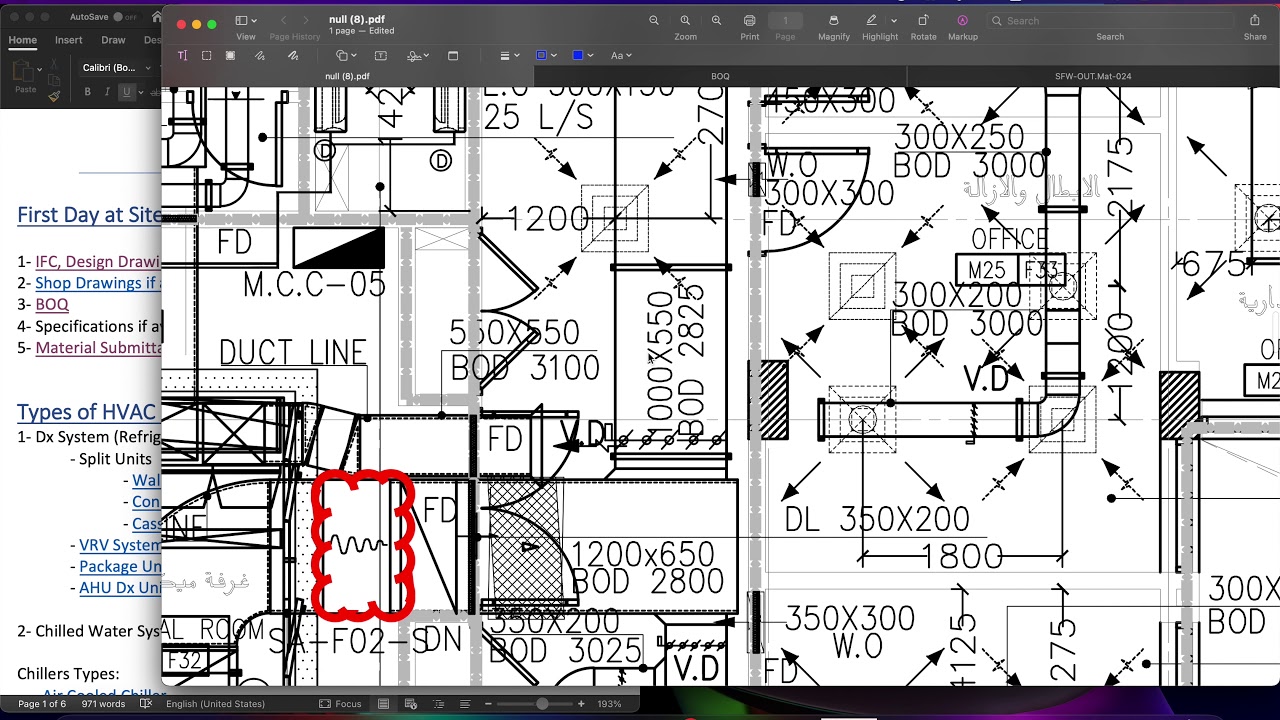Click the Word zoom slider handle
The width and height of the screenshot is (1280, 720).
542,704
